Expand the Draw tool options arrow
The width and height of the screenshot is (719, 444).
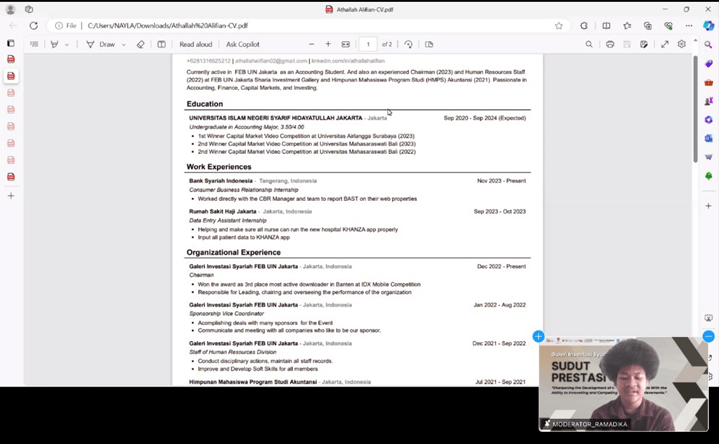pos(122,44)
